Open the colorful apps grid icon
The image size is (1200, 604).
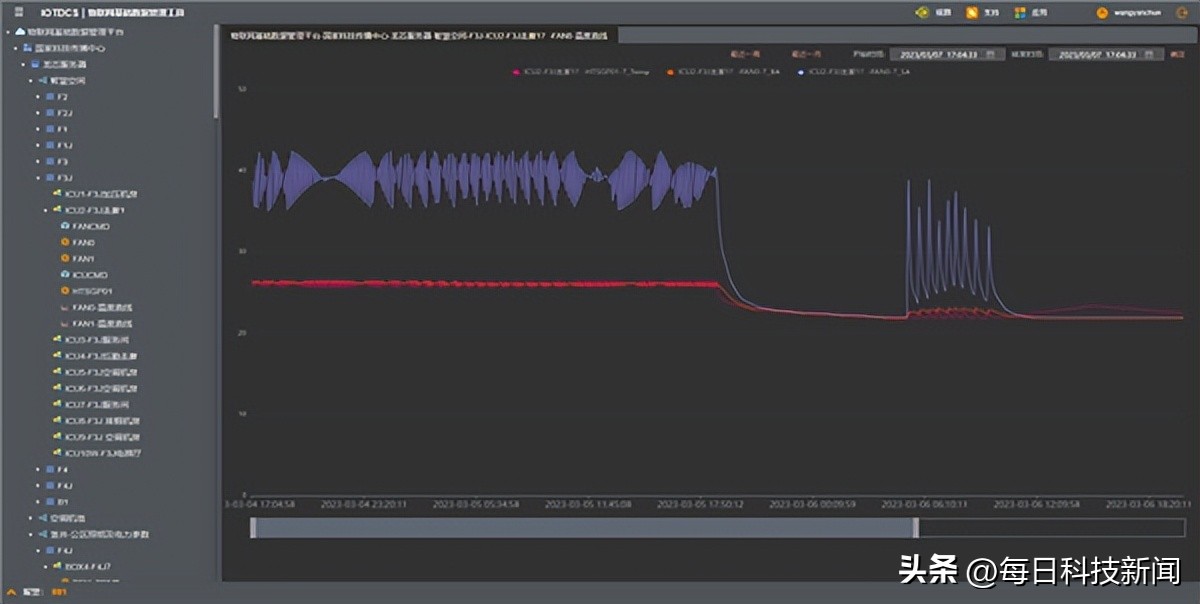coord(1020,13)
